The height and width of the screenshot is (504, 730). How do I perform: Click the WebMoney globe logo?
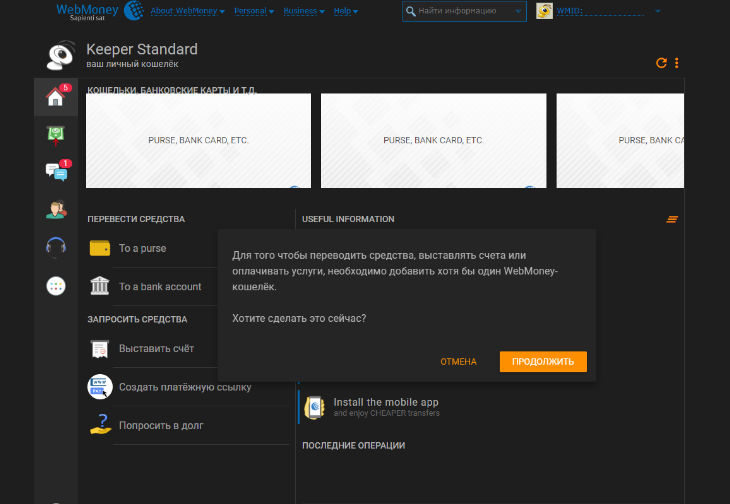[x=134, y=10]
